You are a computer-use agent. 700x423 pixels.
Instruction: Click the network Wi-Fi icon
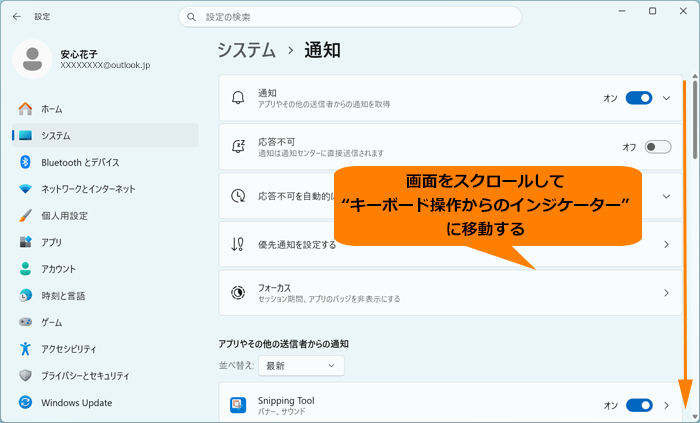25,189
